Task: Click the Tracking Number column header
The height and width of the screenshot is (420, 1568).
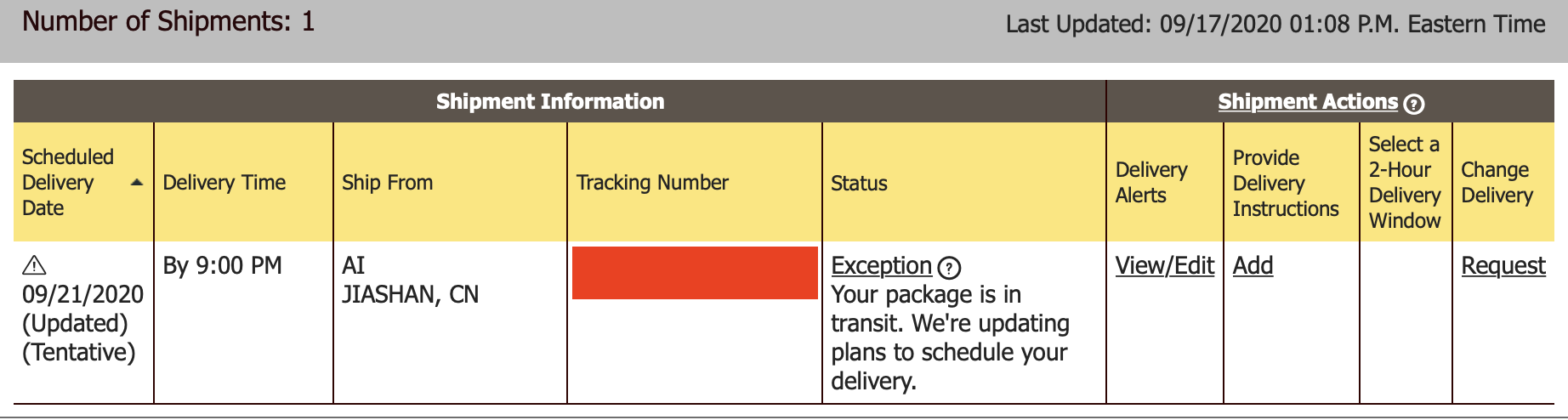Action: tap(695, 182)
